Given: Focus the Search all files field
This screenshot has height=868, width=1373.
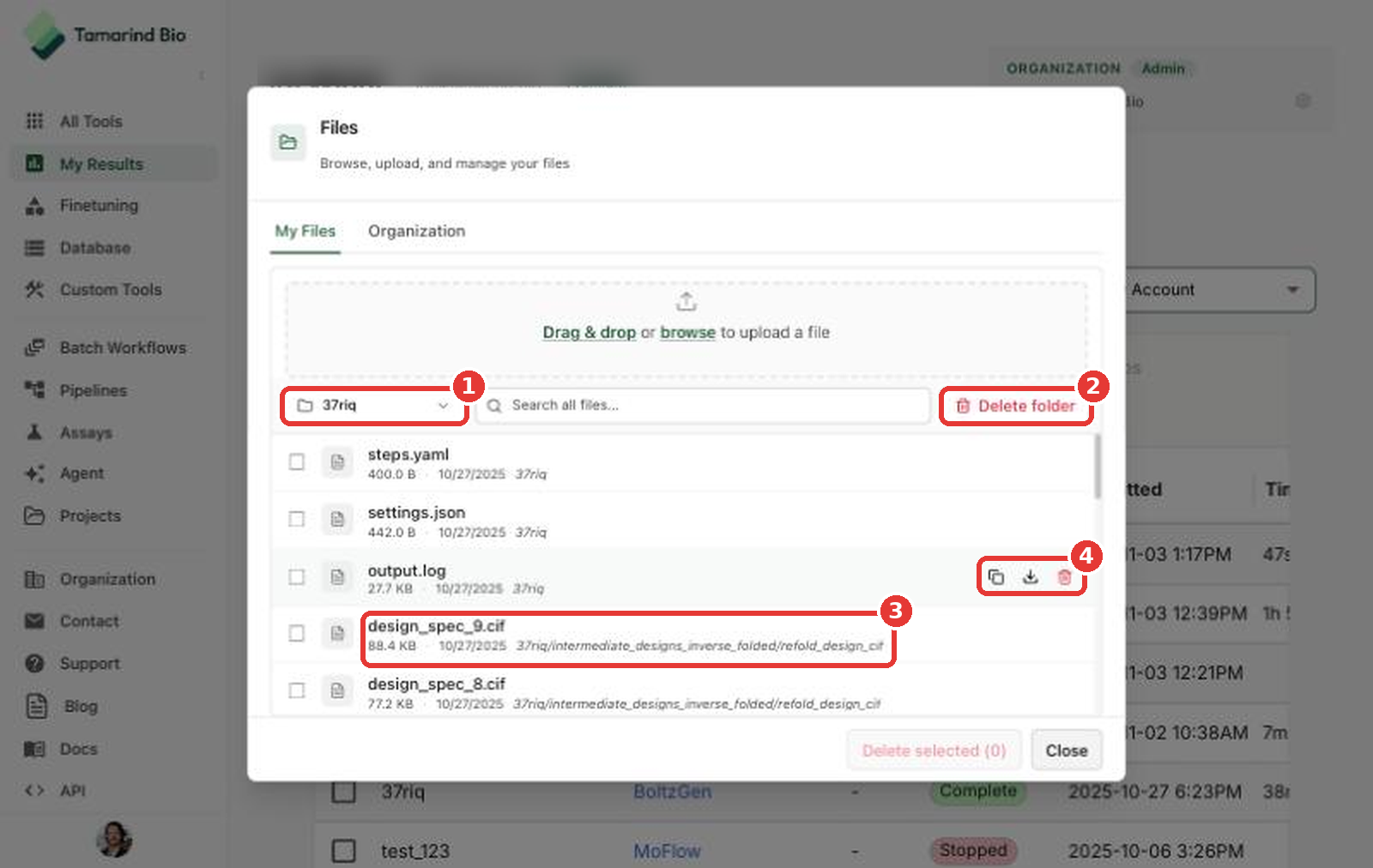Looking at the screenshot, I should click(704, 405).
